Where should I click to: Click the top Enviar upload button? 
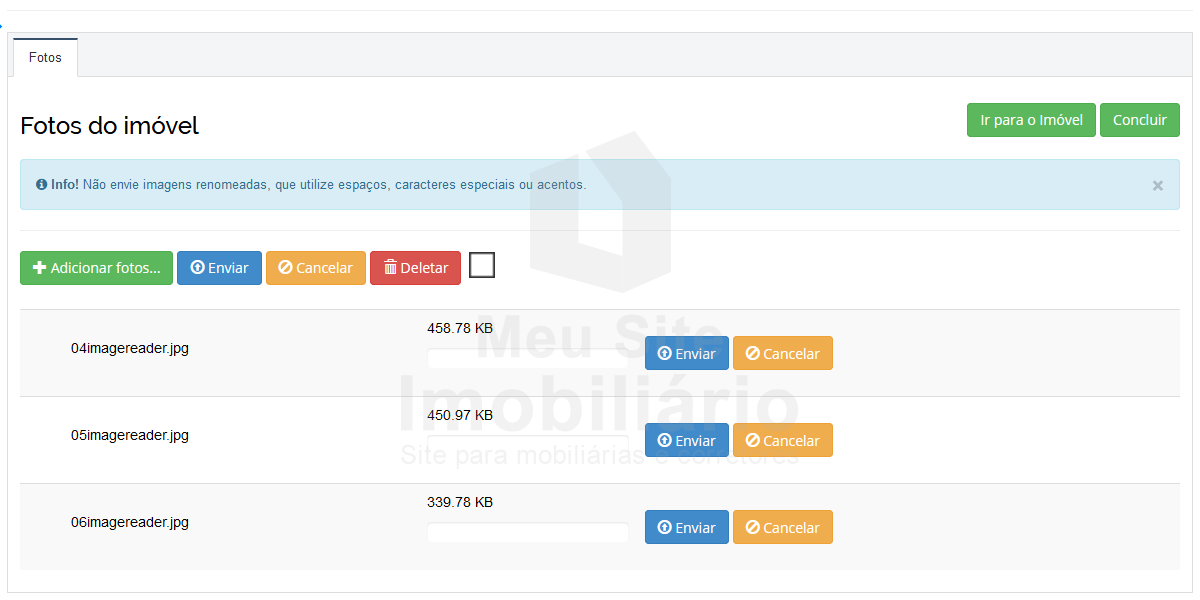[219, 268]
